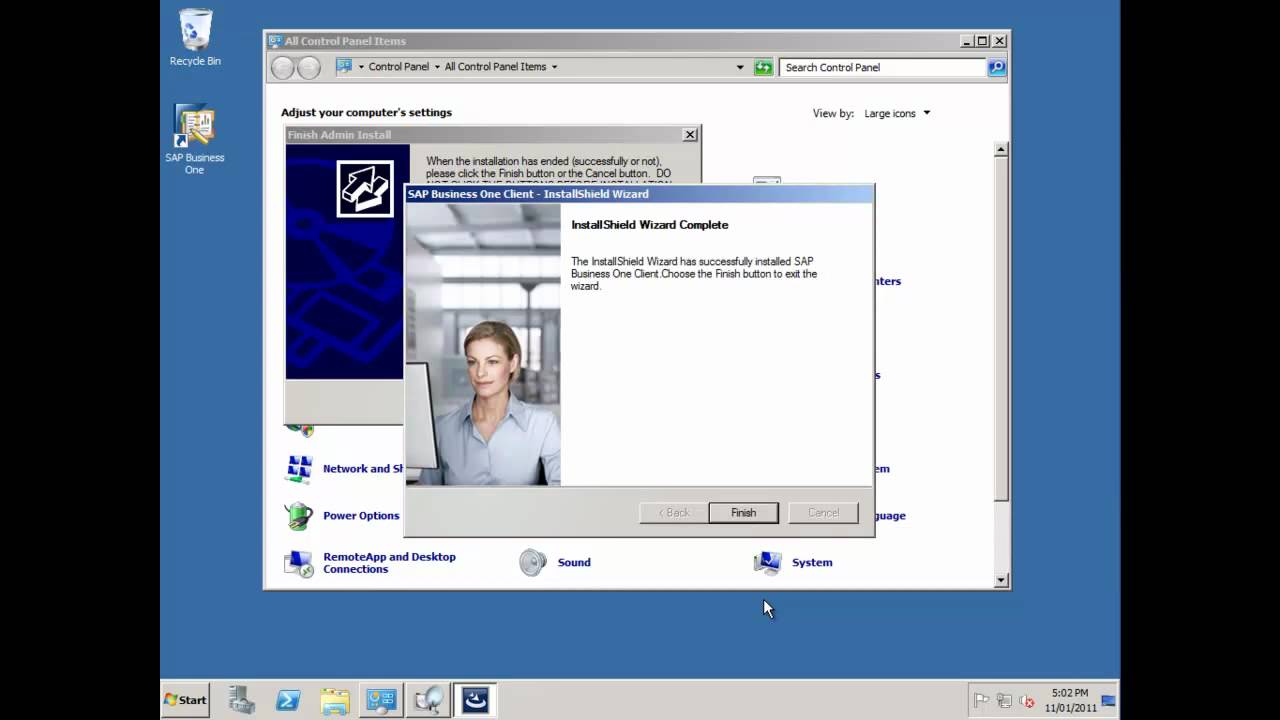Open RemoteApp and Desktop Connections
Image resolution: width=1280 pixels, height=720 pixels.
[x=389, y=563]
